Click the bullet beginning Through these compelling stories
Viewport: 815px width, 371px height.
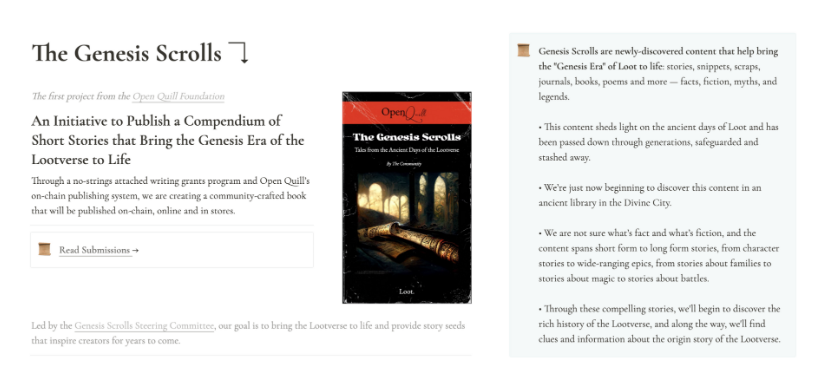coord(660,324)
